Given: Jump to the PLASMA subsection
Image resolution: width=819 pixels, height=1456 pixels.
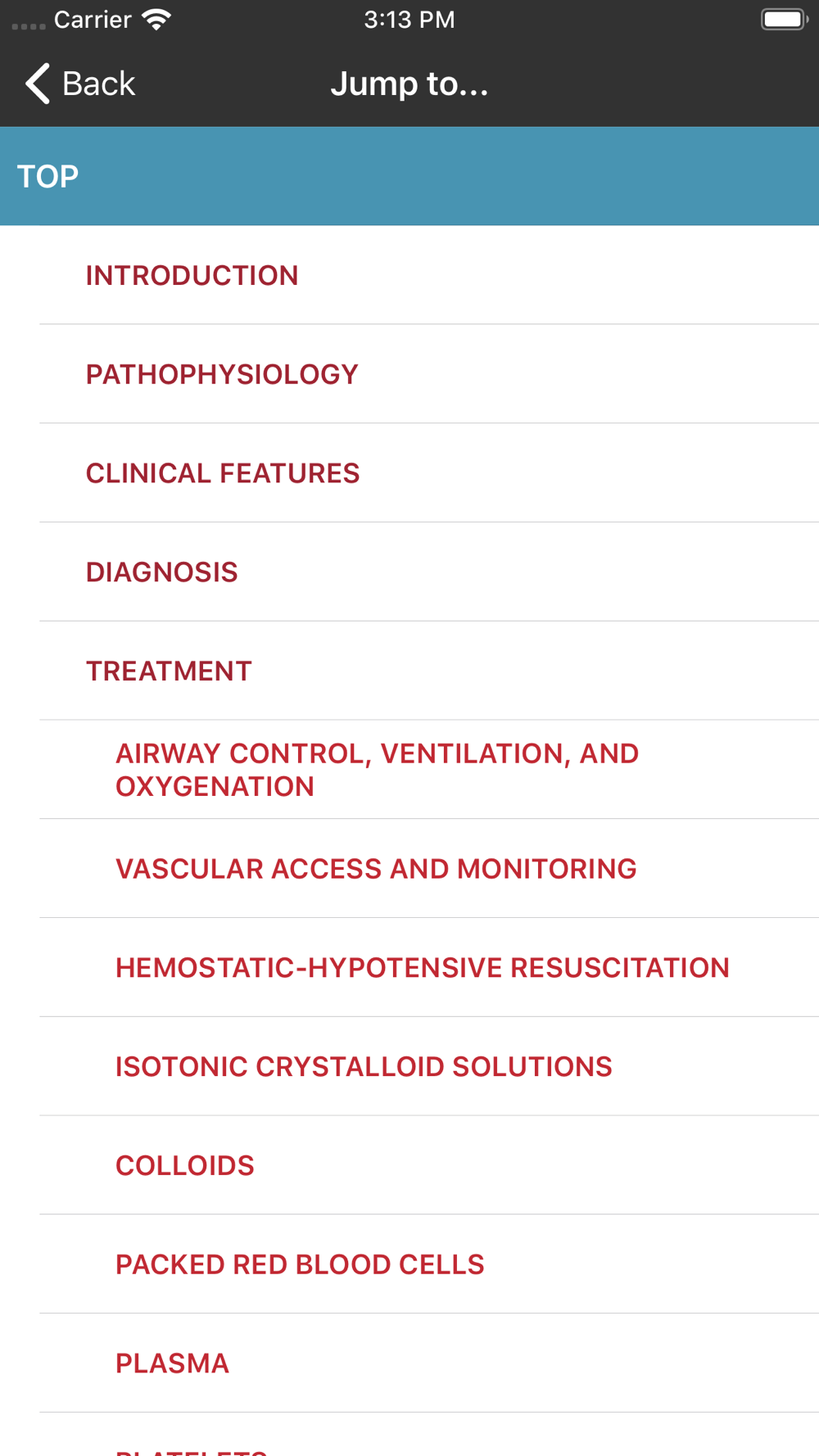Looking at the screenshot, I should tap(429, 1363).
